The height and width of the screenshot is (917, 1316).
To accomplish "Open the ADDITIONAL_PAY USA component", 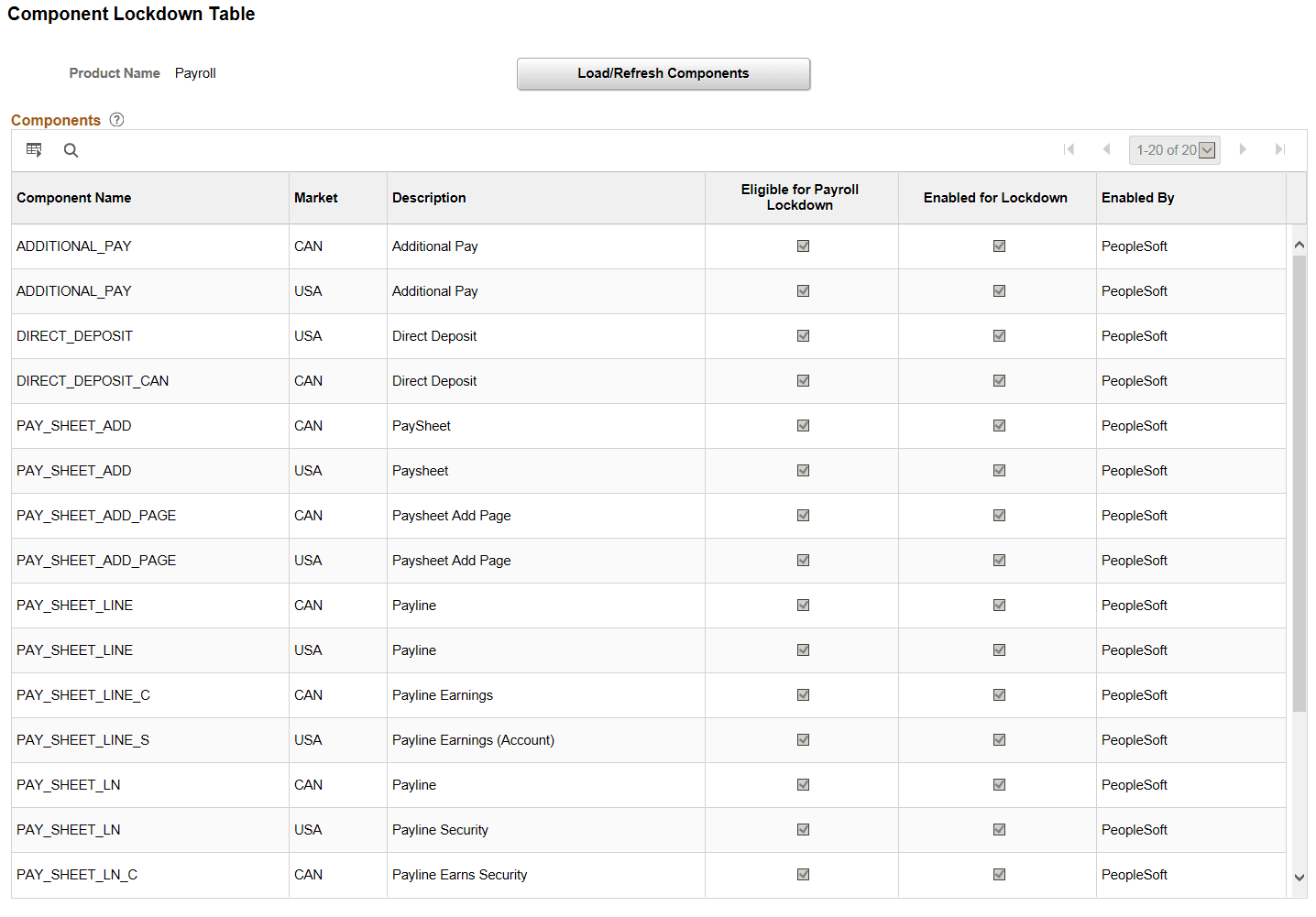I will [73, 290].
